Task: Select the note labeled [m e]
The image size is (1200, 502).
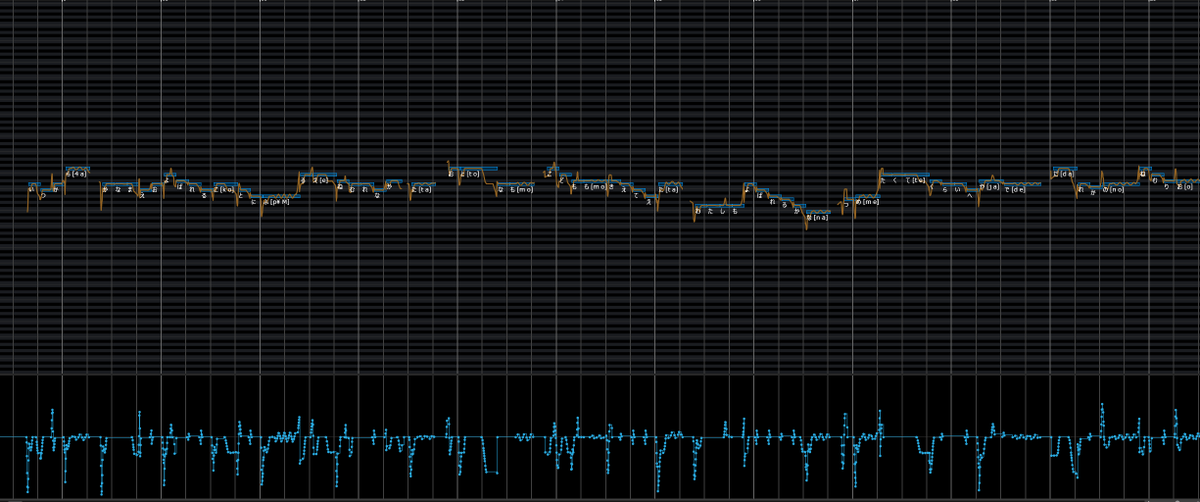Action: [868, 196]
